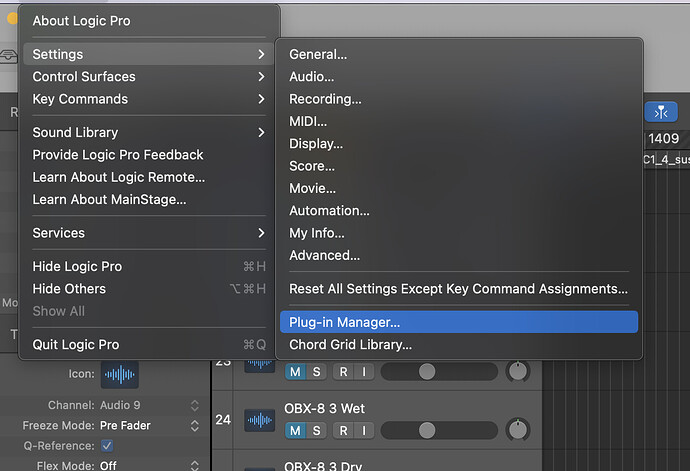Screen dimensions: 690x471
Task: Expand Services submenu arrow
Action: coord(261,233)
